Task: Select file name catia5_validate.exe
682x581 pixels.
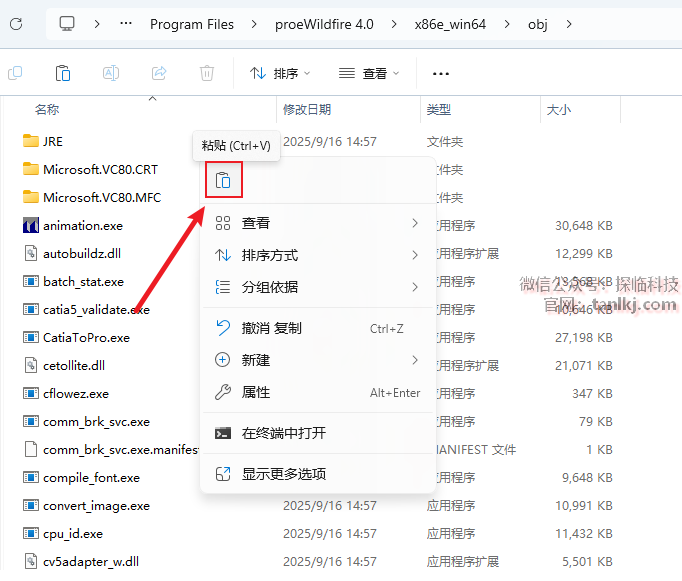Action: pos(97,310)
